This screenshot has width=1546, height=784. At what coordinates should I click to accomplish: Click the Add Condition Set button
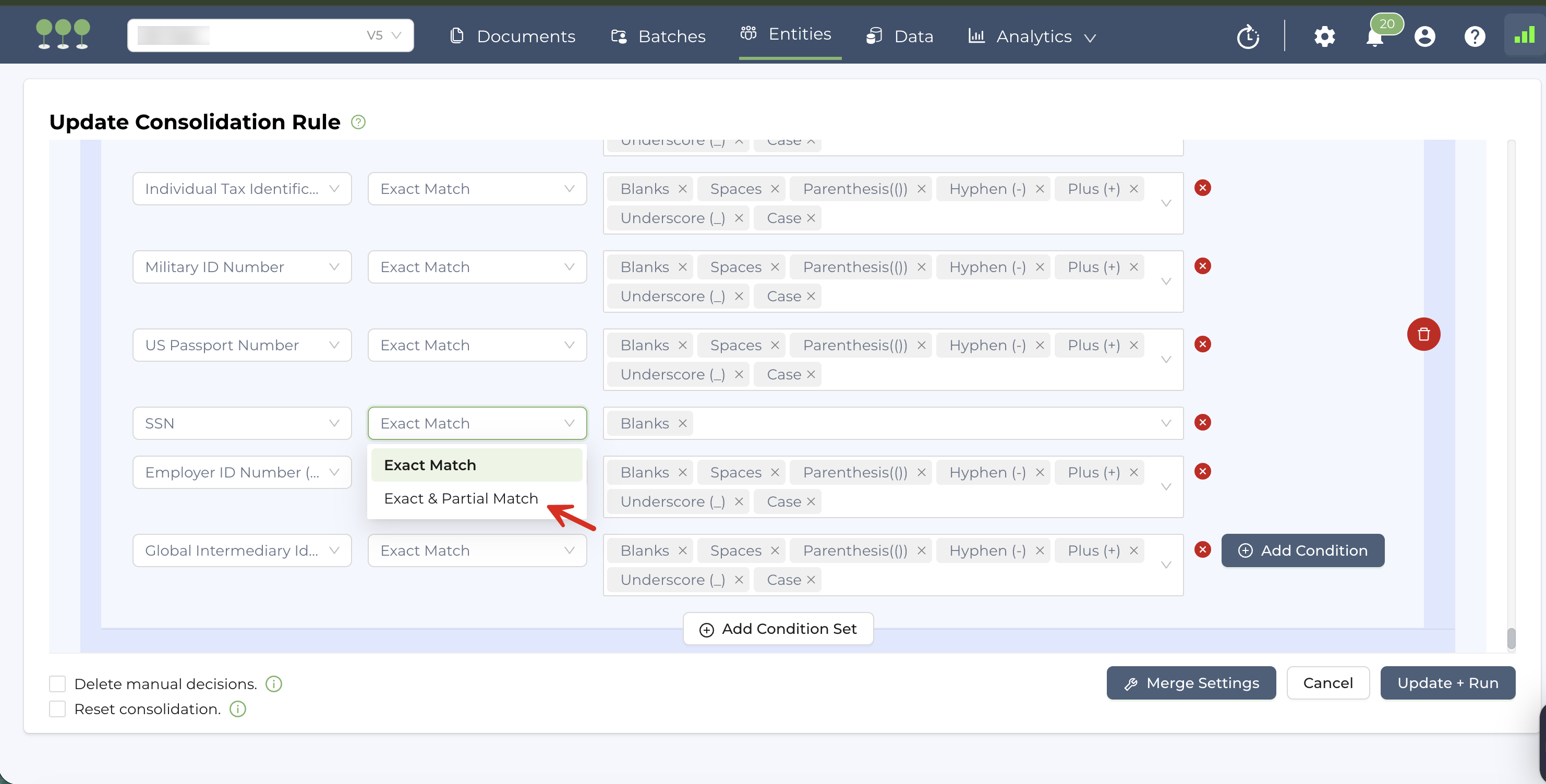(778, 629)
